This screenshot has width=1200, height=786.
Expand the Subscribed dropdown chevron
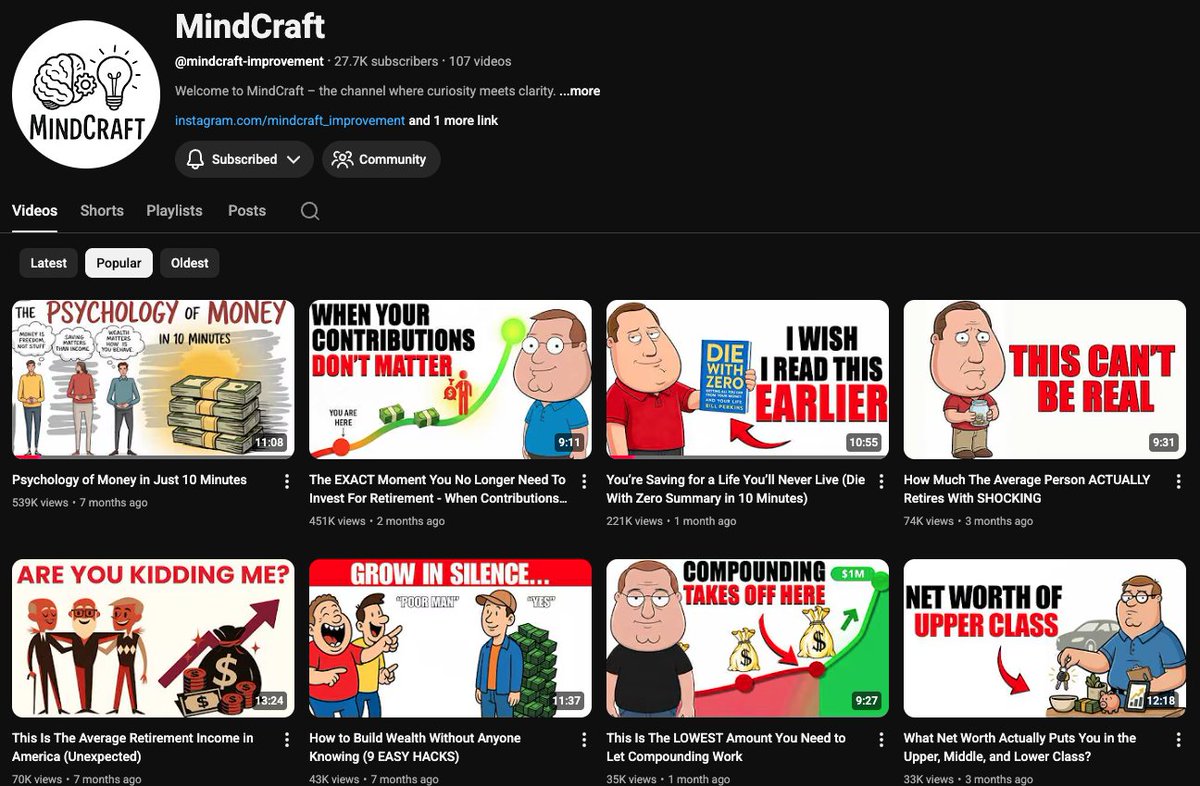293,159
